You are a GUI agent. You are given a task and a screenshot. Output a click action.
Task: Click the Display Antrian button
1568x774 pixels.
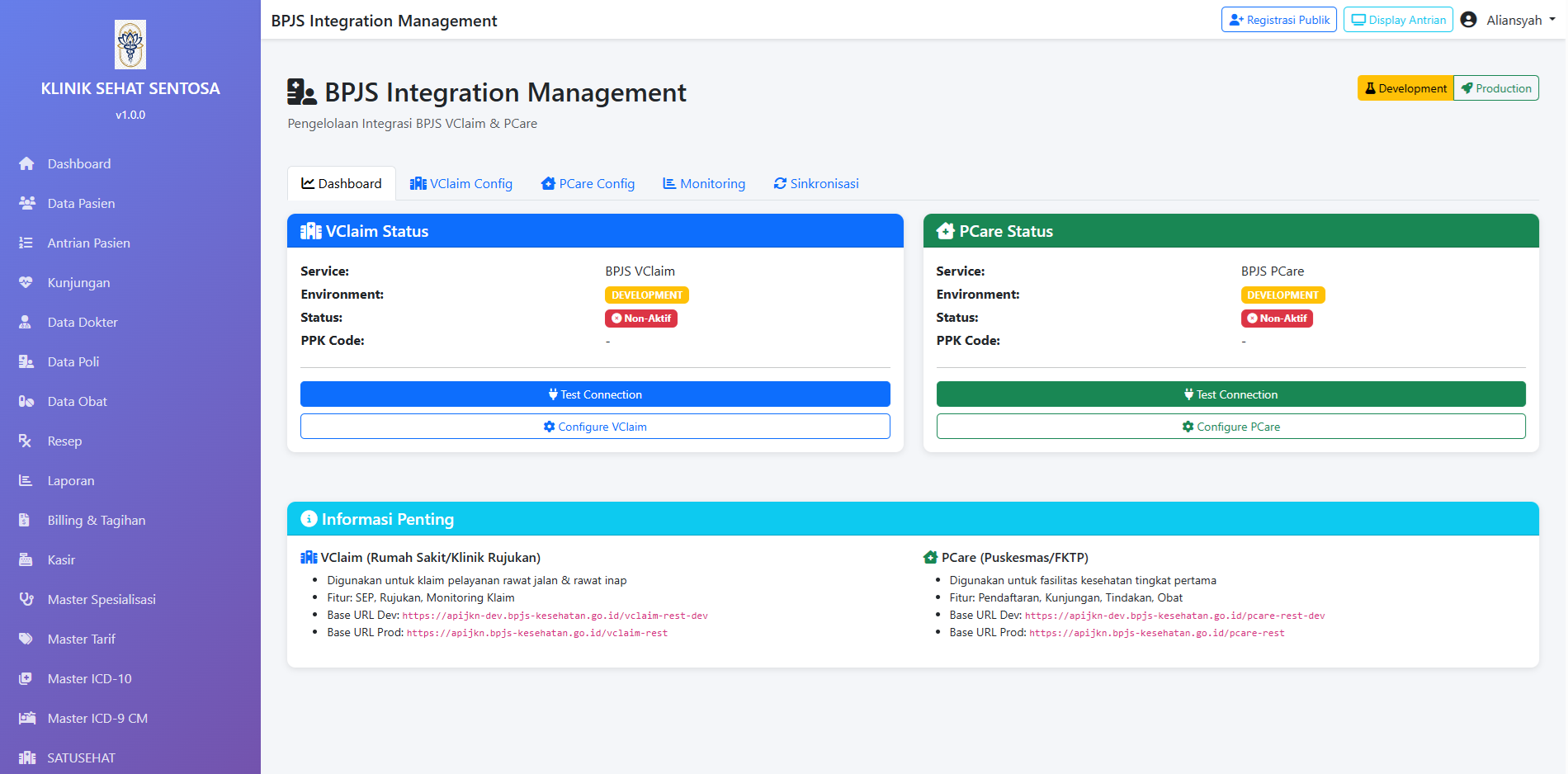[1398, 20]
